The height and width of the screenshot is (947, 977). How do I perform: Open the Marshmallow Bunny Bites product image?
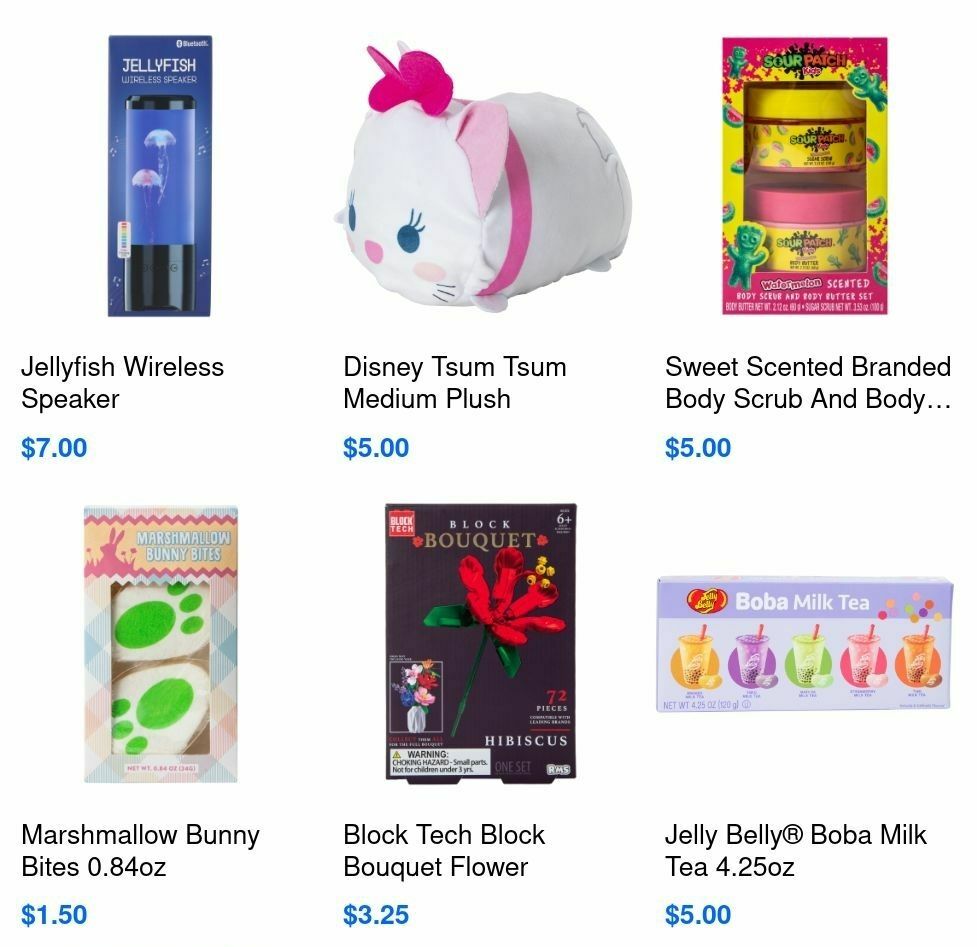click(161, 644)
